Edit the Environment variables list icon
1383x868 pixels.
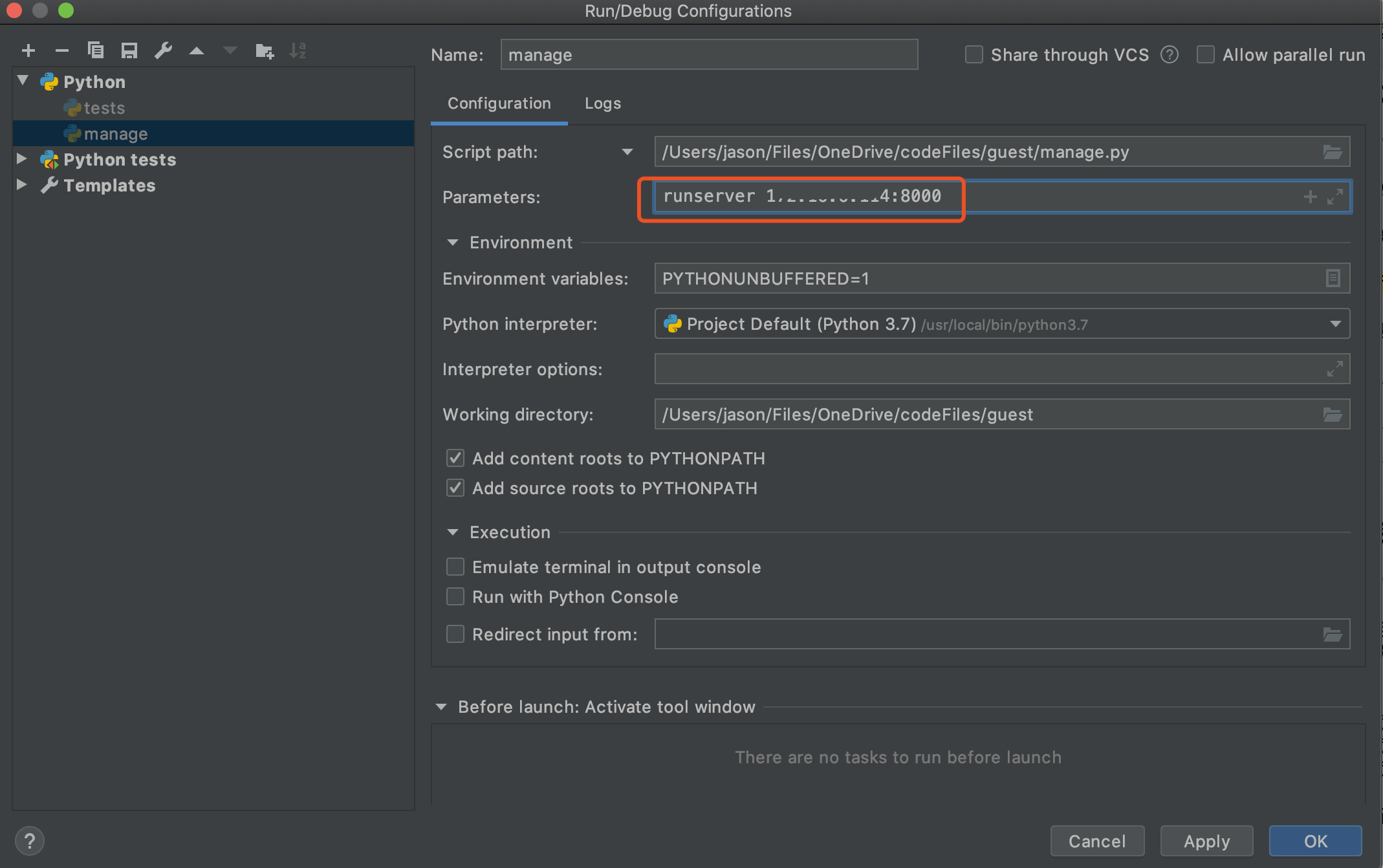click(x=1333, y=278)
